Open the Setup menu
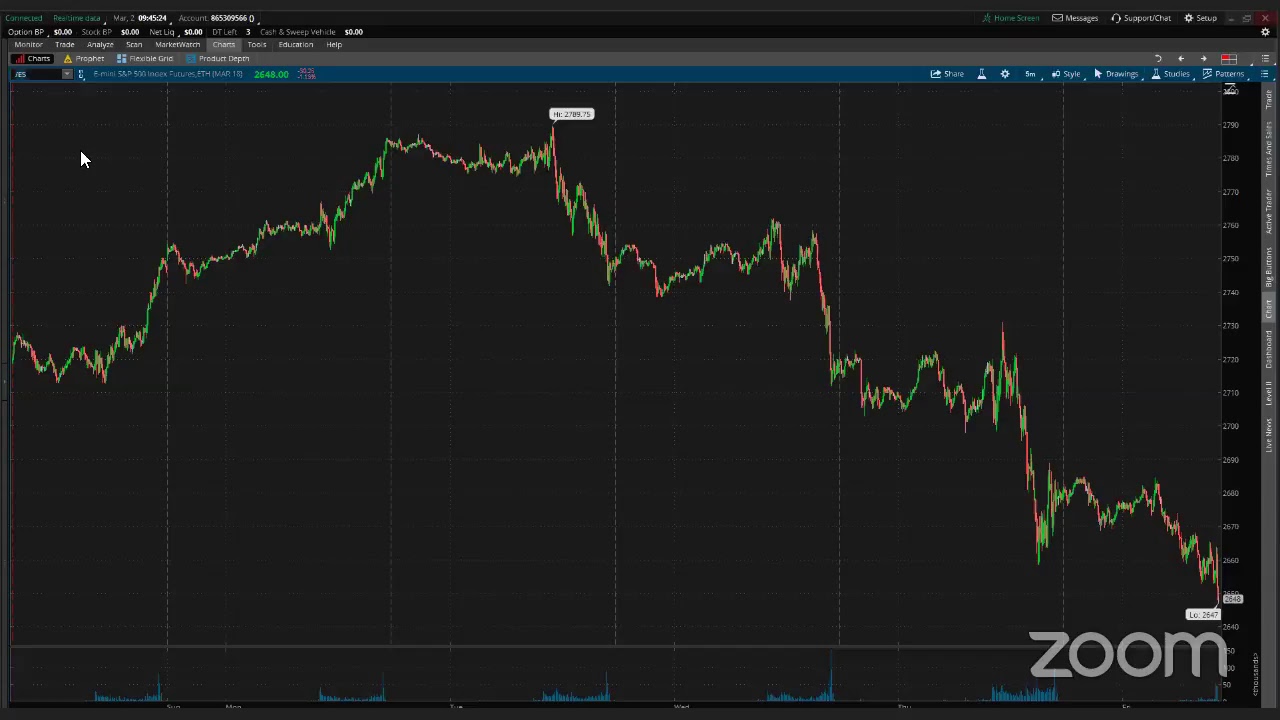The height and width of the screenshot is (720, 1280). coord(1201,18)
